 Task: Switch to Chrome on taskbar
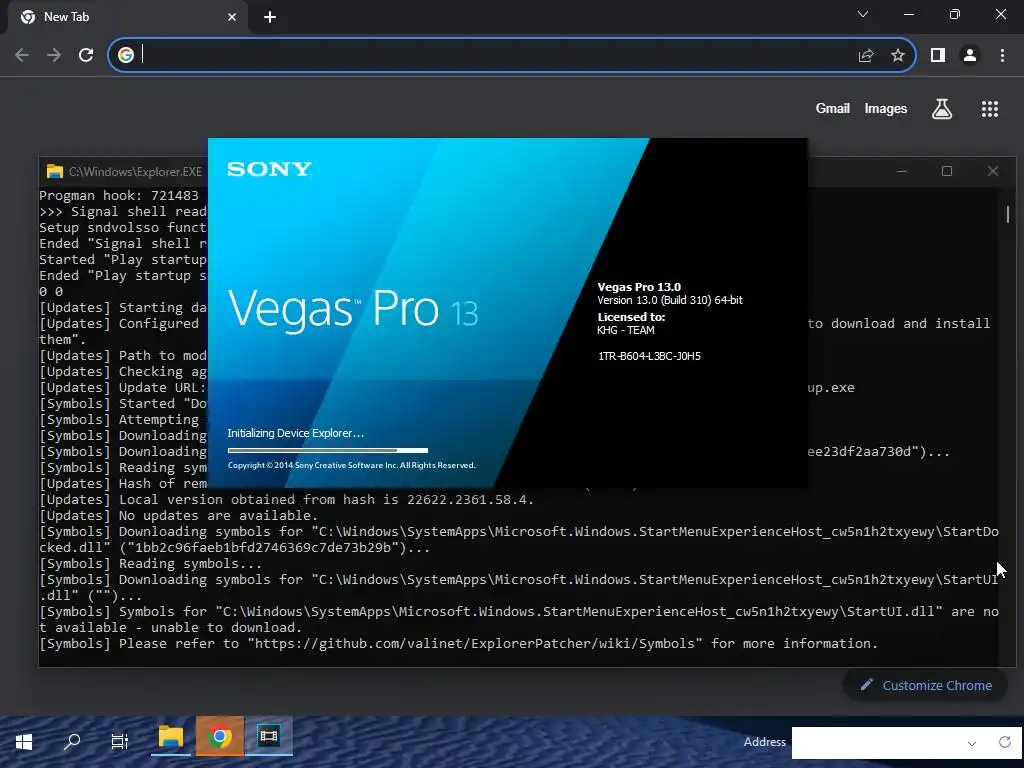pyautogui.click(x=220, y=737)
